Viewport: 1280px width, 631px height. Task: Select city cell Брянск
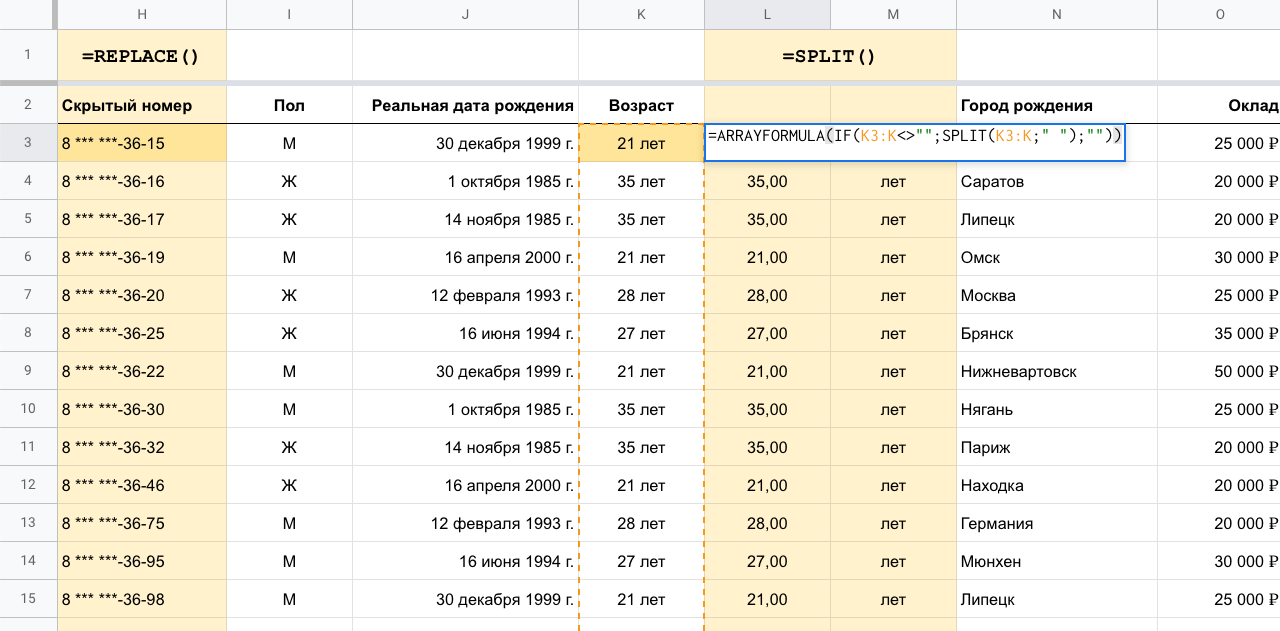coord(1057,333)
